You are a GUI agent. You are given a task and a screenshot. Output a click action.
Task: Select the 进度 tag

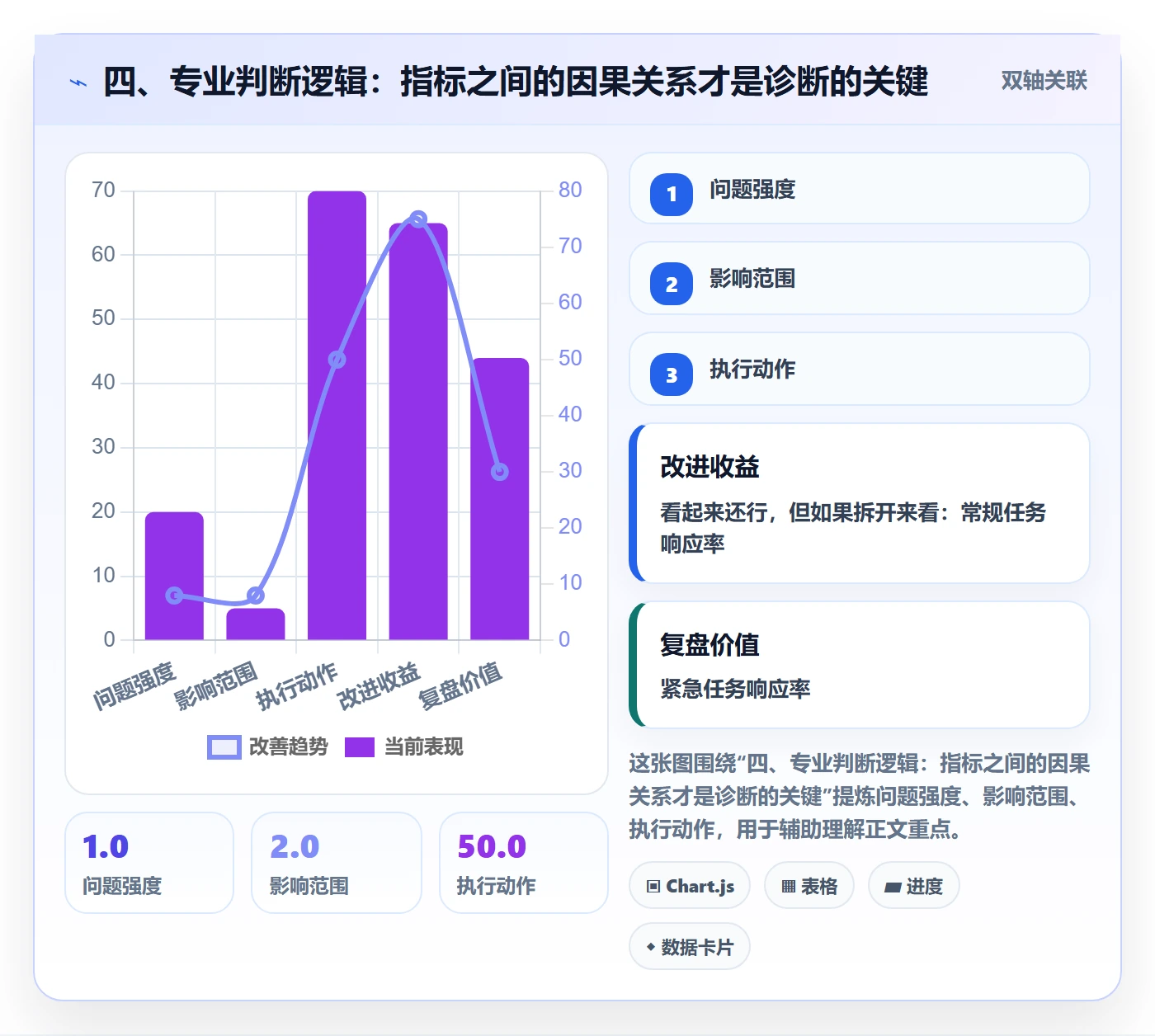click(x=913, y=886)
